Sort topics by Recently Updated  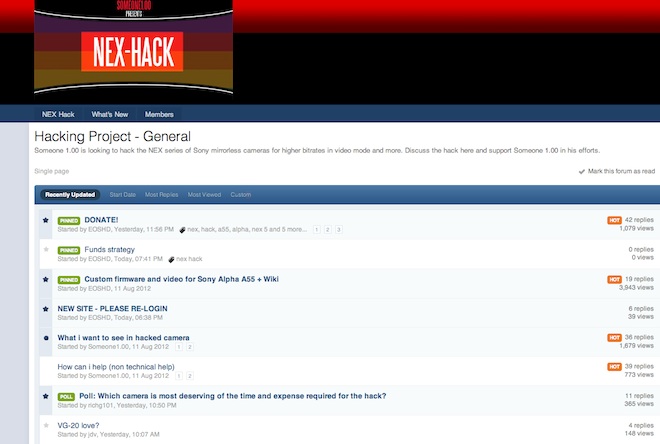coord(70,194)
